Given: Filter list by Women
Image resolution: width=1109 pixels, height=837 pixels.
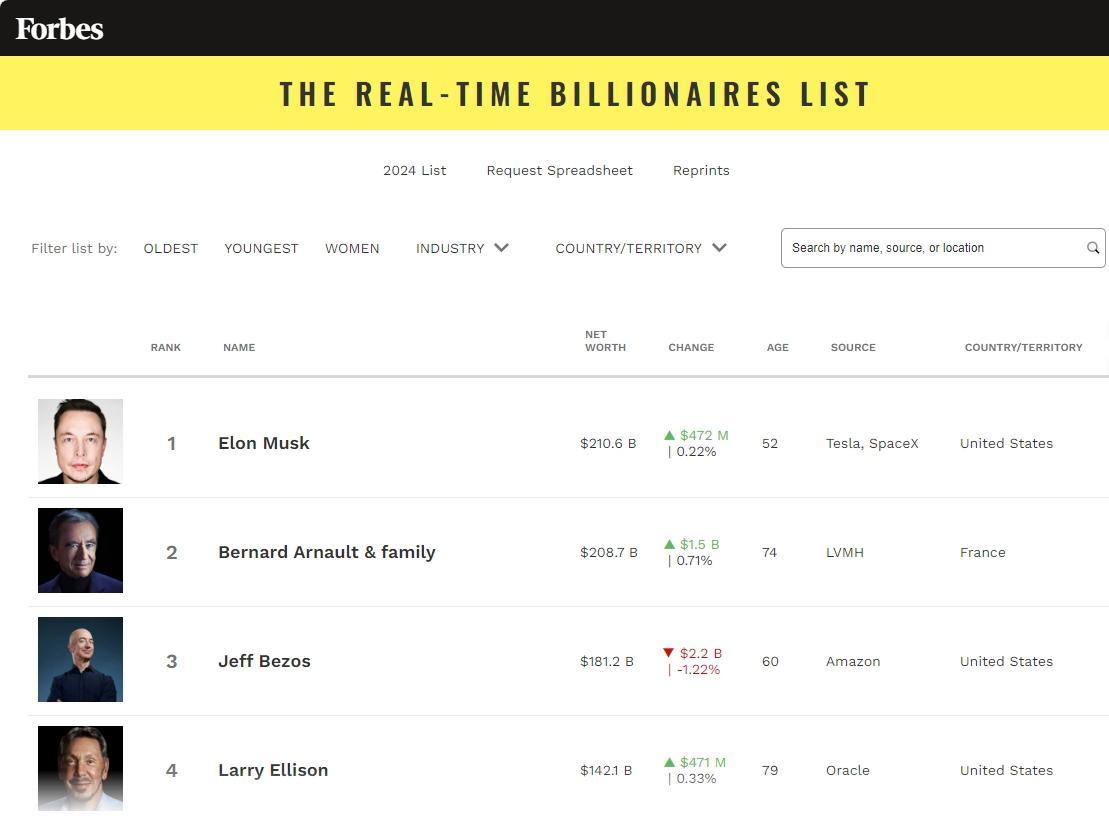Looking at the screenshot, I should [352, 248].
